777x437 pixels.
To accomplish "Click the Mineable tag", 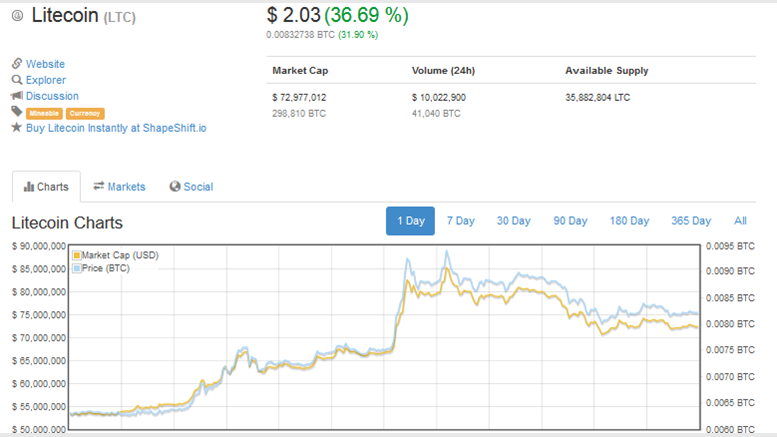I will [44, 113].
